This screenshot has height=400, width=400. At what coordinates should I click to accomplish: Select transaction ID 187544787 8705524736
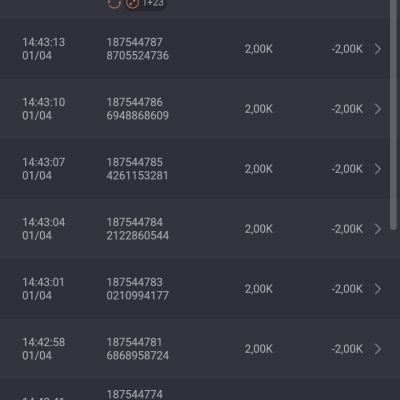click(138, 49)
